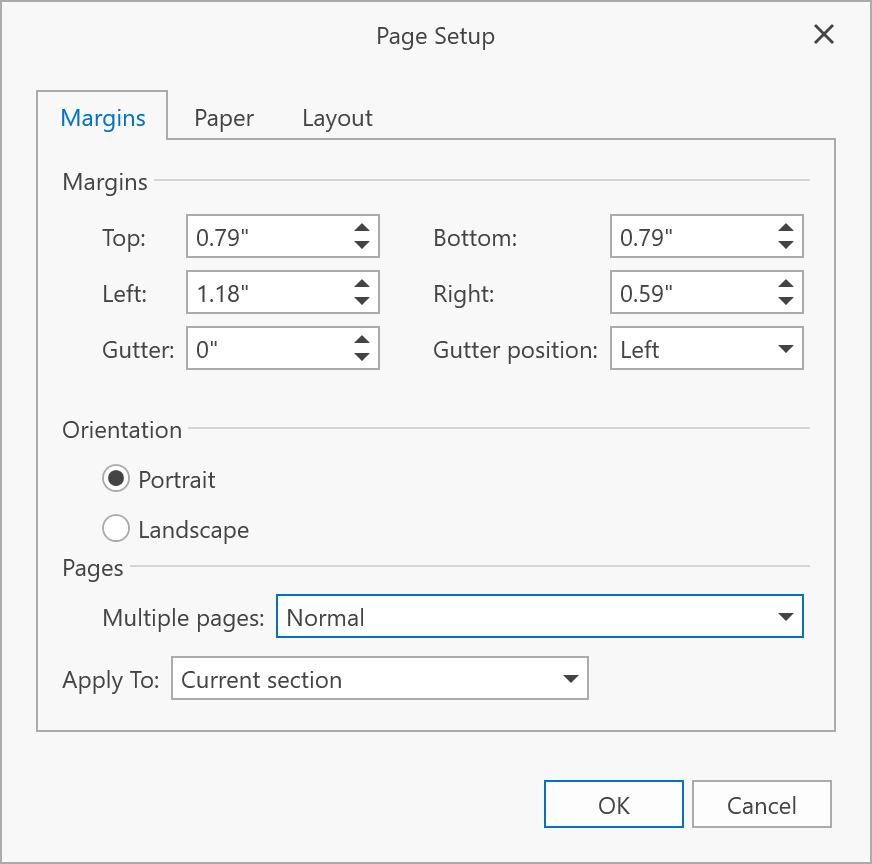This screenshot has height=864, width=872.
Task: Decrease the Top margin with down arrow
Action: click(x=361, y=246)
